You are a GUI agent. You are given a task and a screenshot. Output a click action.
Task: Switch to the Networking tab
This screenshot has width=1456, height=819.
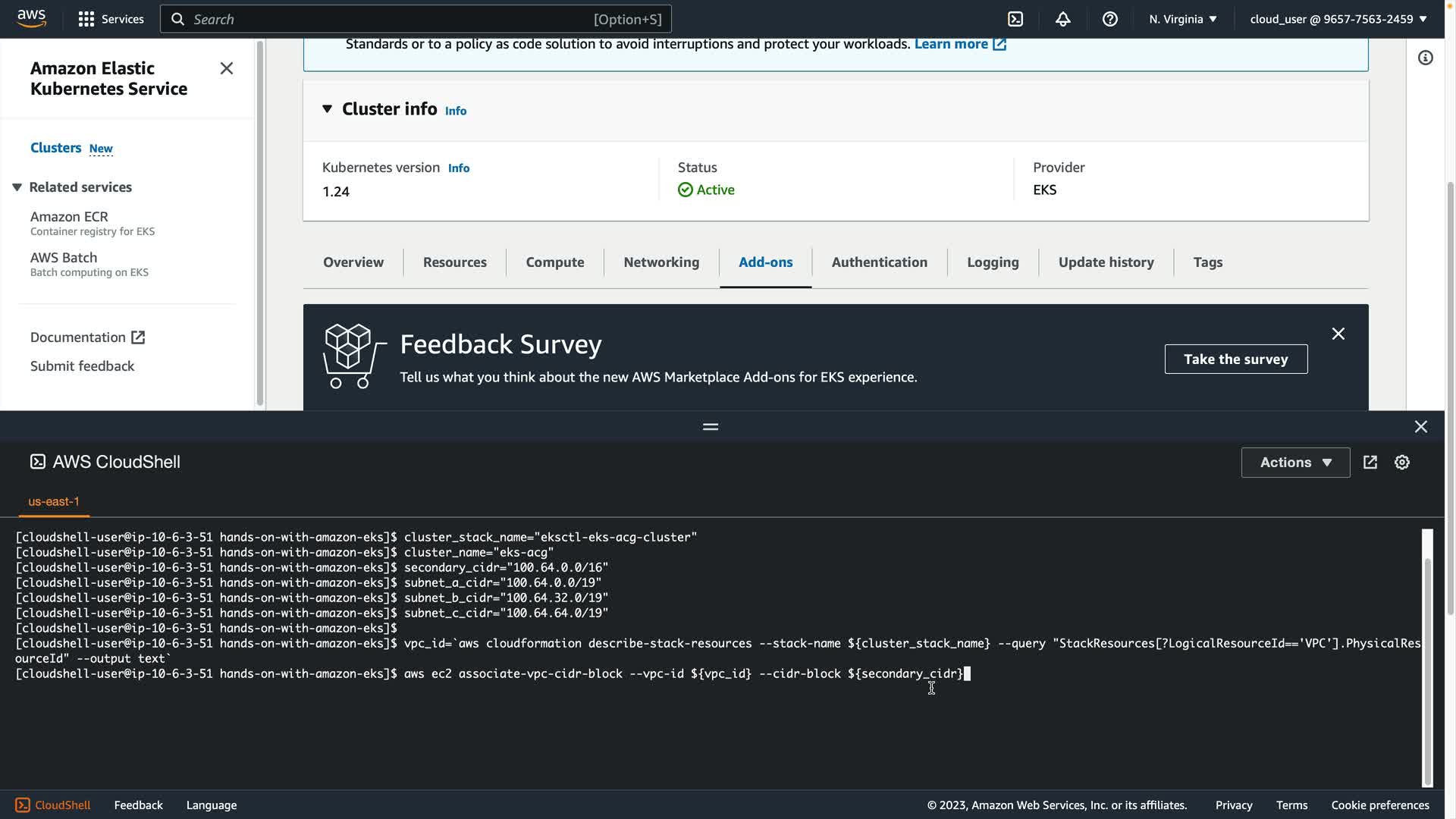(661, 262)
